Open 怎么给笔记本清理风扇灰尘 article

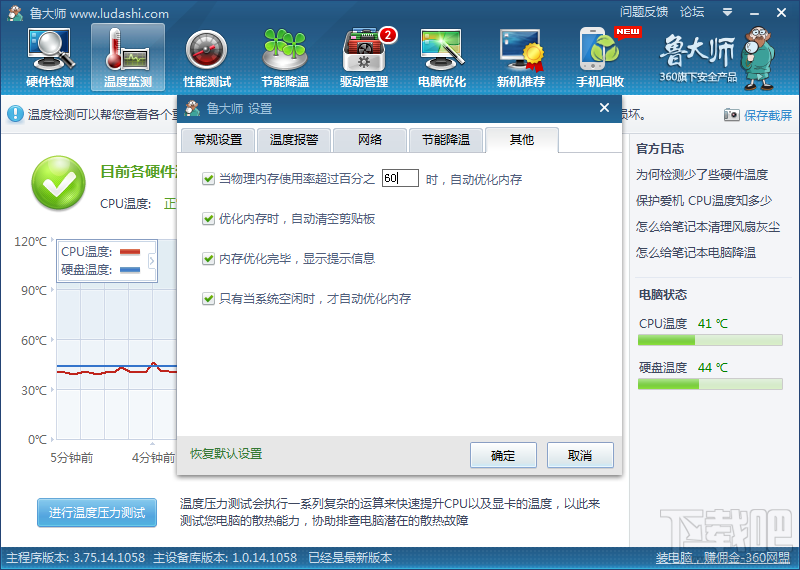click(708, 227)
